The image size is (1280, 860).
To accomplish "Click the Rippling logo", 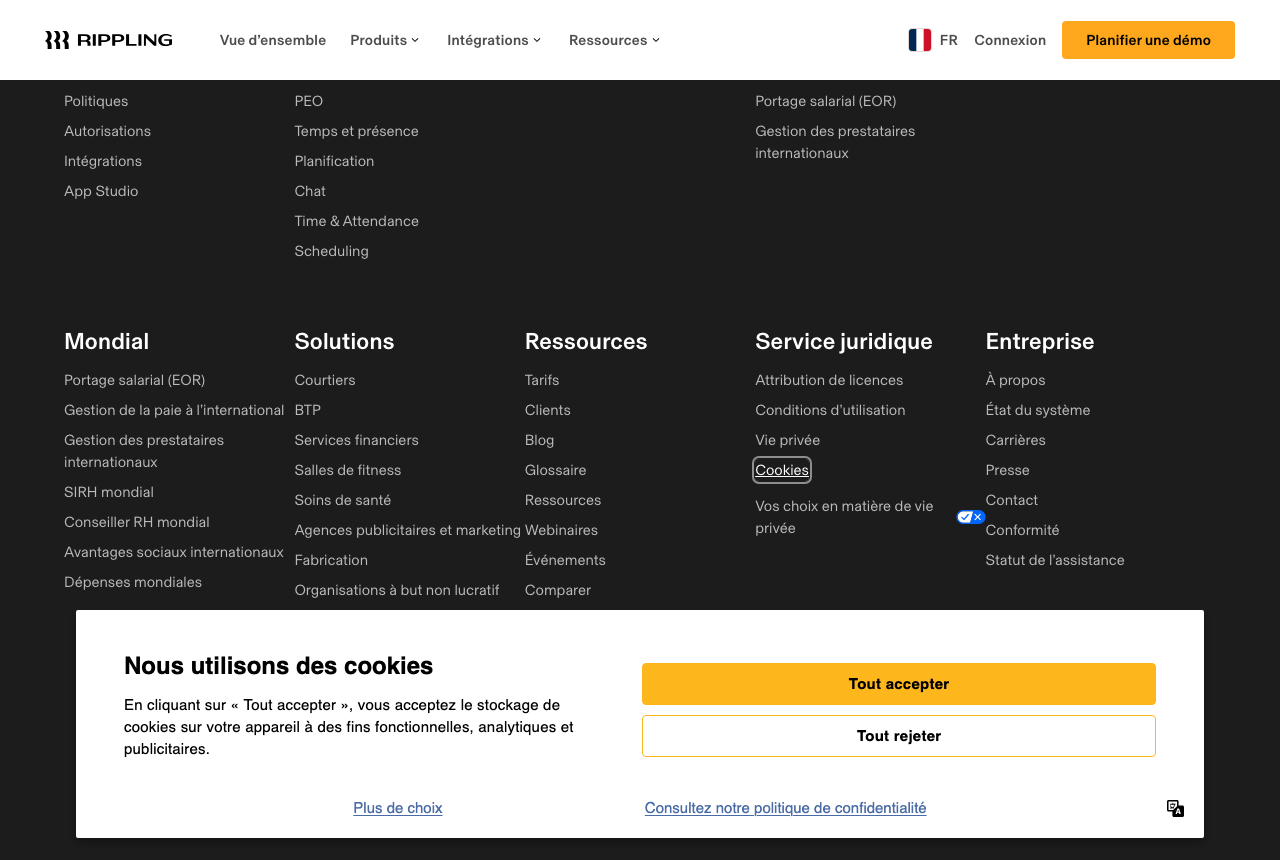I will (x=109, y=40).
